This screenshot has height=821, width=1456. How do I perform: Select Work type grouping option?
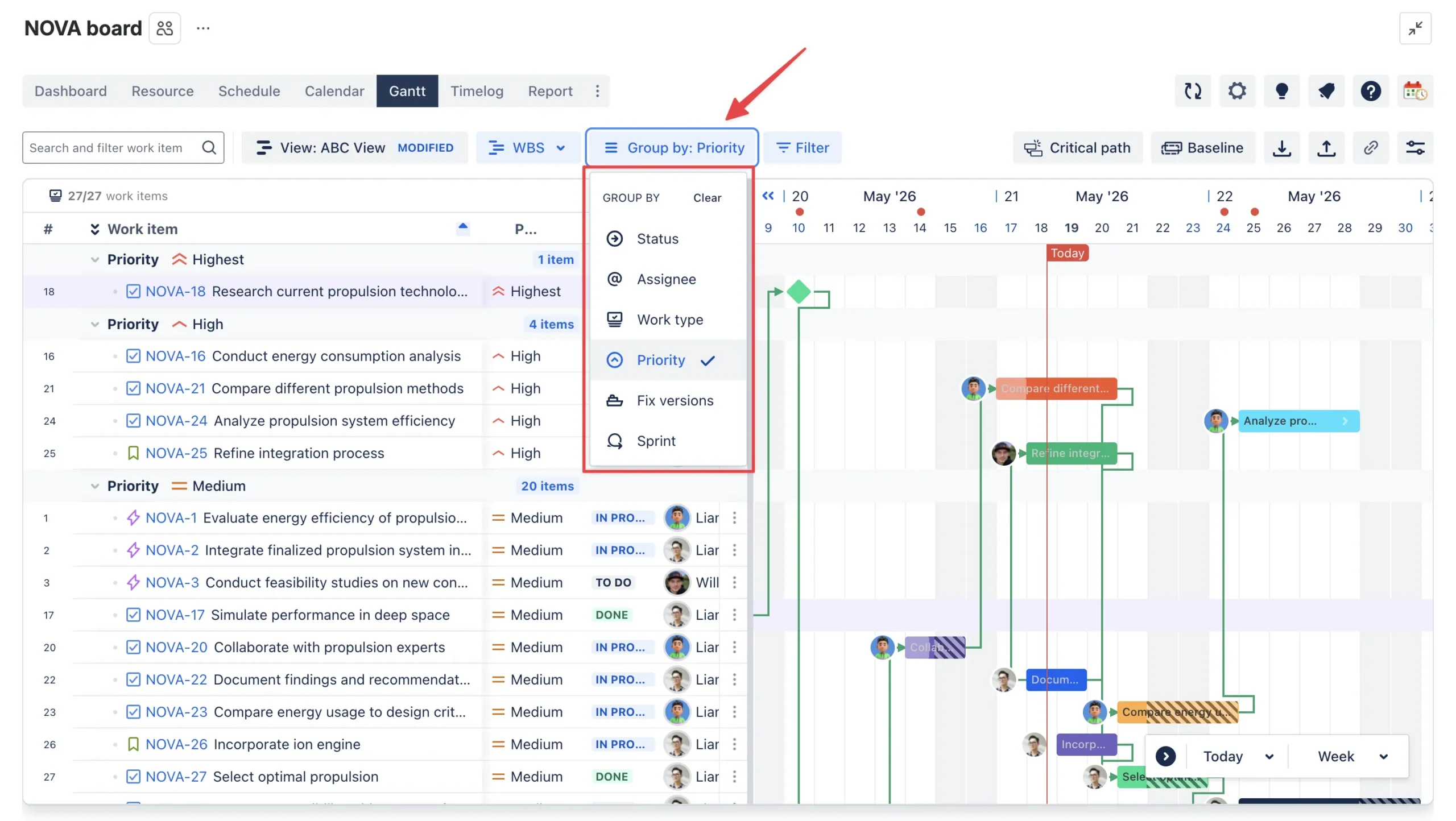[x=668, y=320]
